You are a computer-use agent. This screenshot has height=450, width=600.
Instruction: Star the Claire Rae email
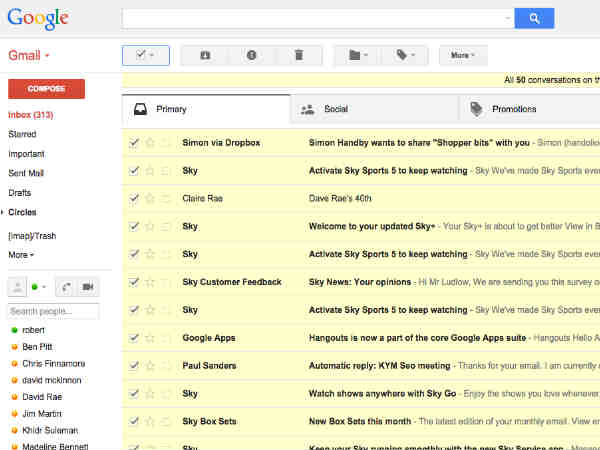[150, 198]
